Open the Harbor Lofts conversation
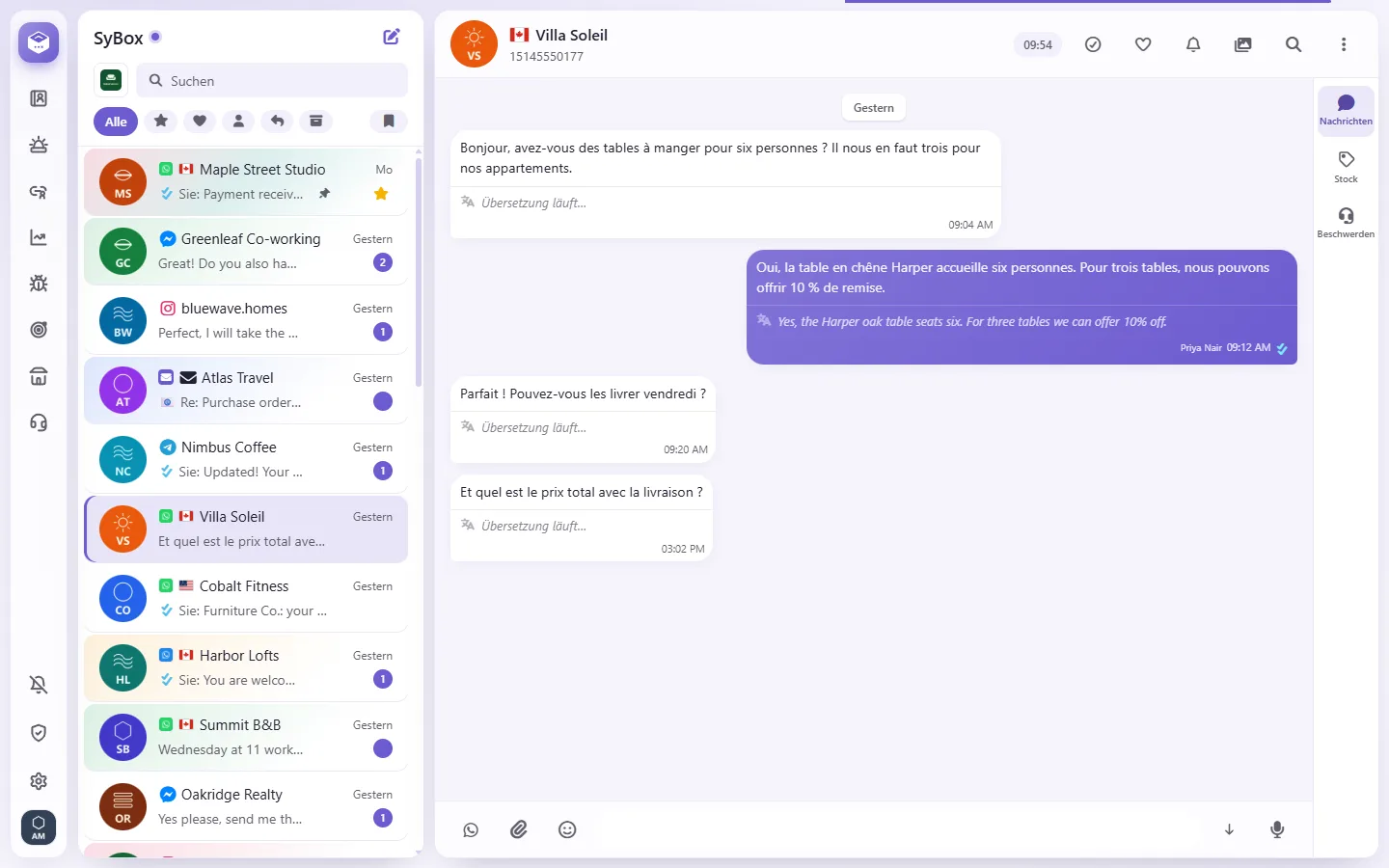1389x868 pixels. coord(246,667)
